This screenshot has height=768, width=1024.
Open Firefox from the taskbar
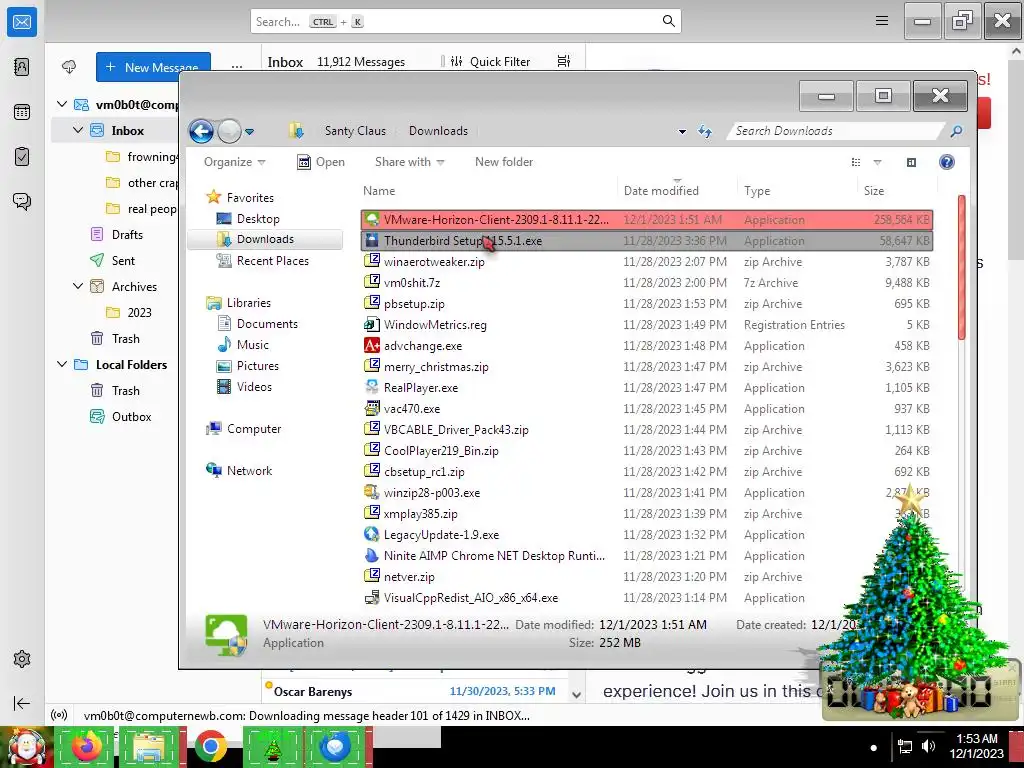coord(87,746)
